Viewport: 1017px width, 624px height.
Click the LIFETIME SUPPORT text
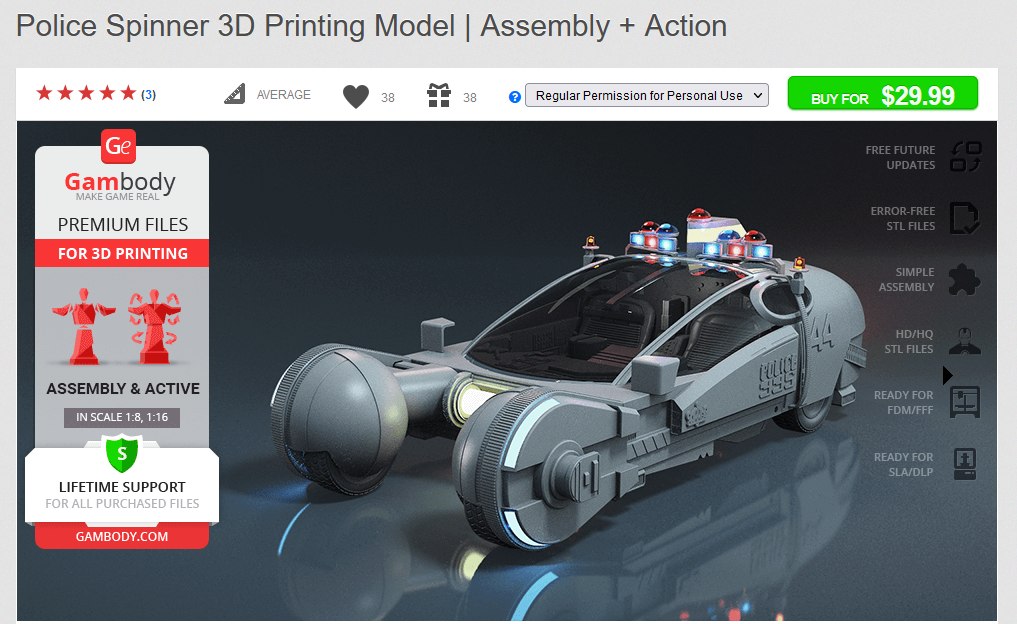pyautogui.click(x=122, y=487)
